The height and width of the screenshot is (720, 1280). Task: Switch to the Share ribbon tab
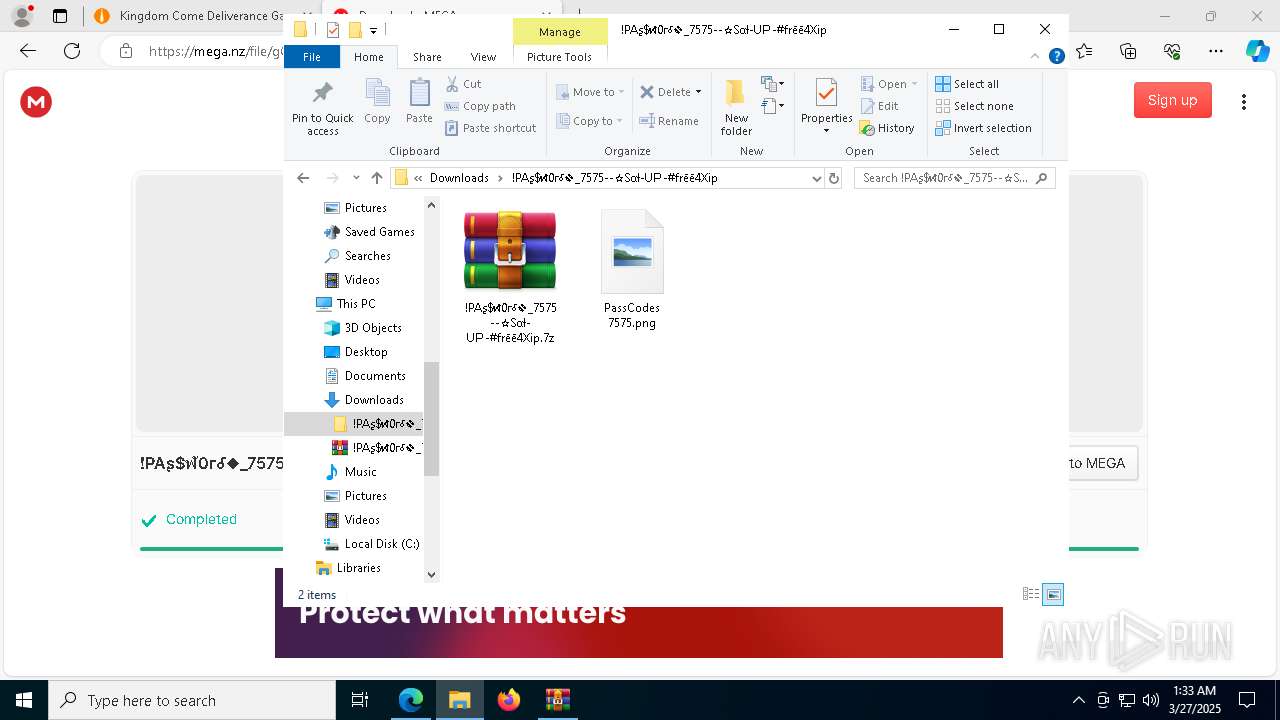(427, 57)
